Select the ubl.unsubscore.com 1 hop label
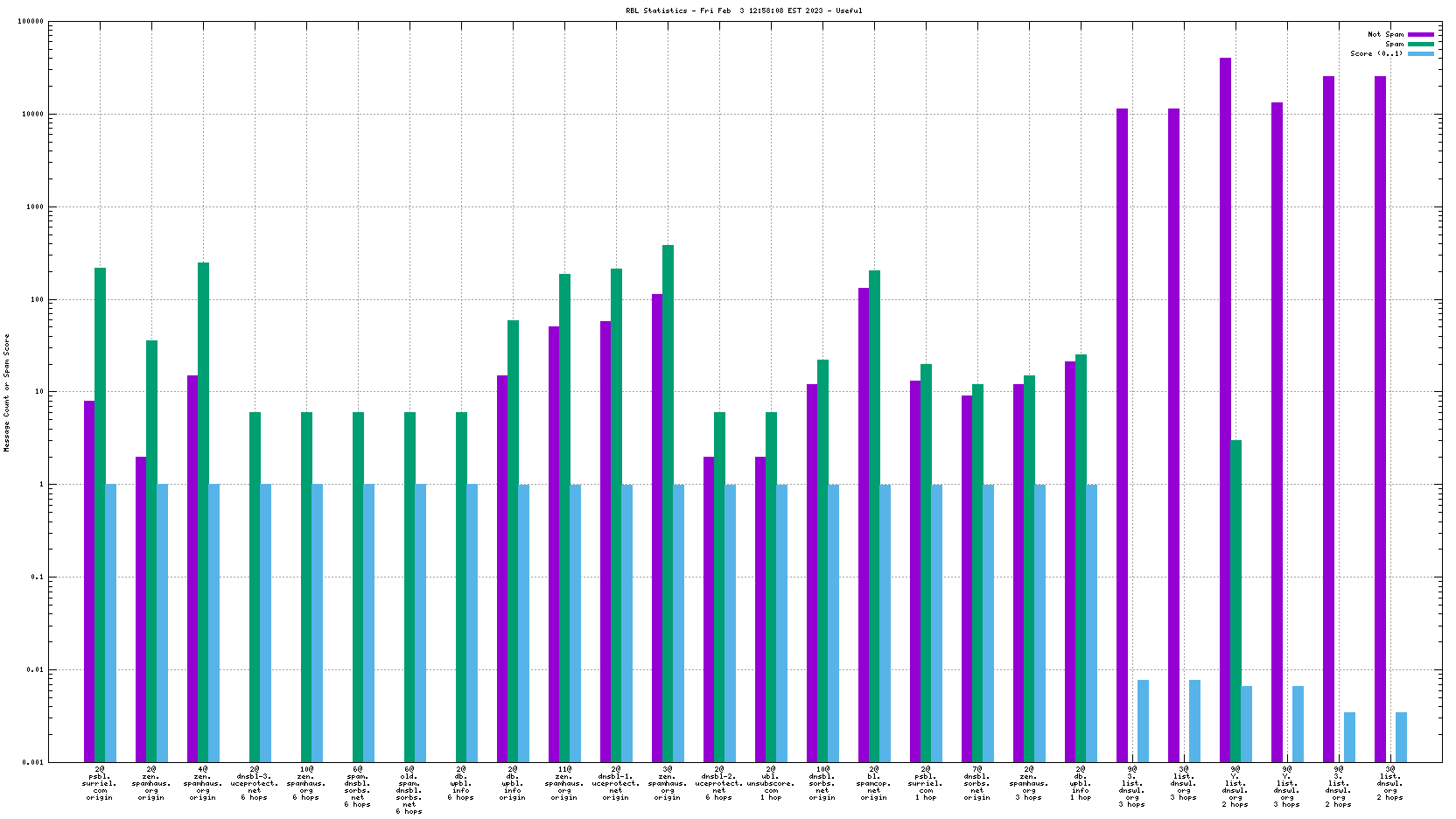Image resolution: width=1456 pixels, height=819 pixels. 771,783
